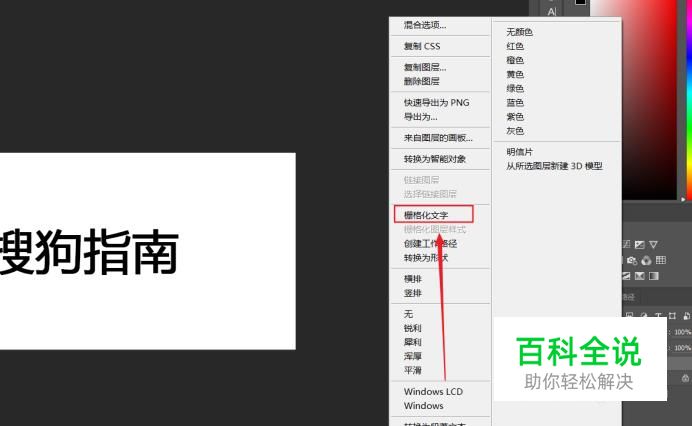692x426 pixels.
Task: Add a Channel Mixer adjustment layer
Action: [646, 260]
